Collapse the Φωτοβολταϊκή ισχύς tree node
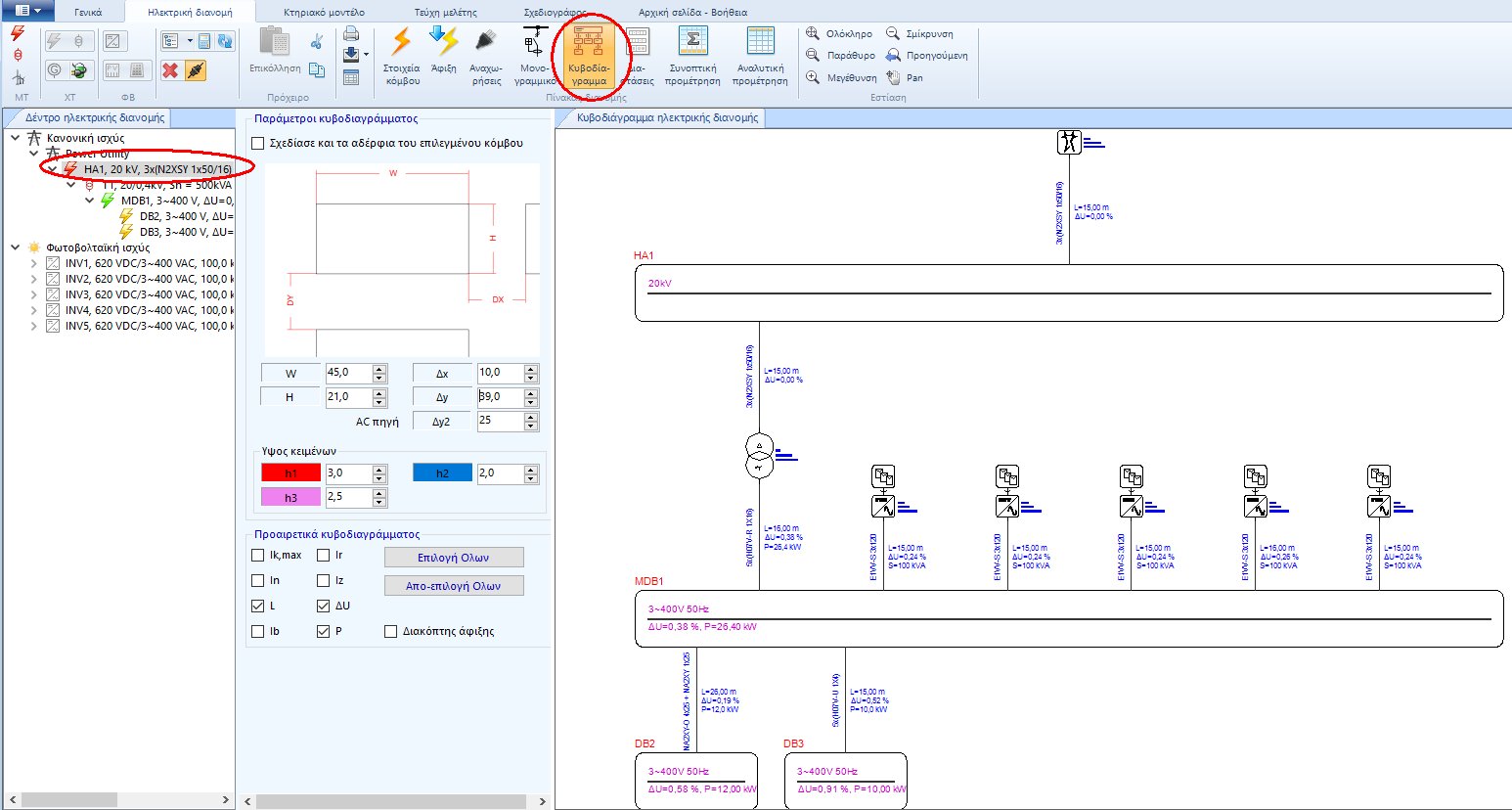The image size is (1512, 810). coord(16,247)
